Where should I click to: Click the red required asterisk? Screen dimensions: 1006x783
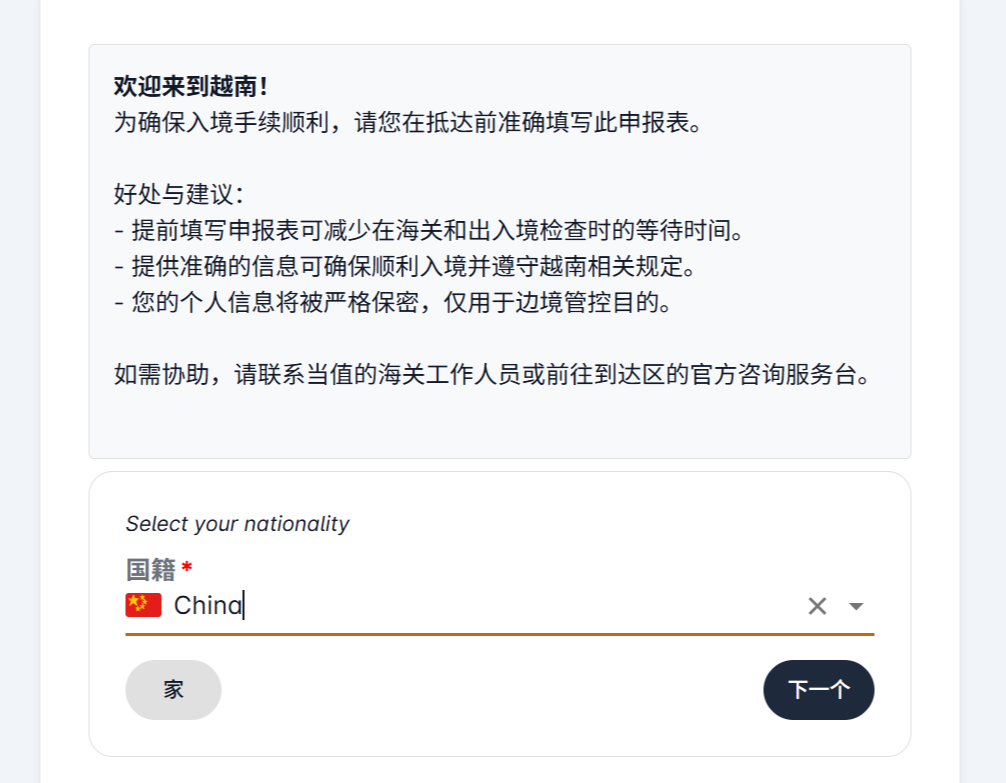(x=187, y=568)
